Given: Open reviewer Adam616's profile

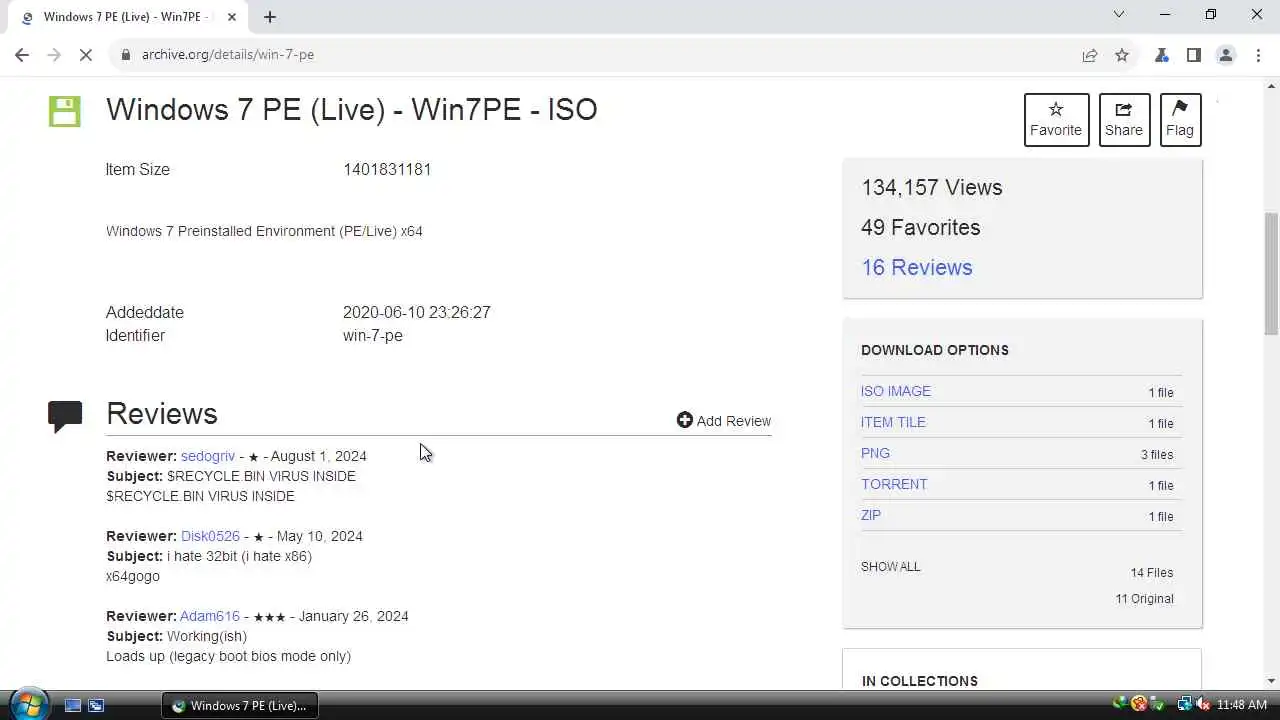Looking at the screenshot, I should [x=210, y=616].
